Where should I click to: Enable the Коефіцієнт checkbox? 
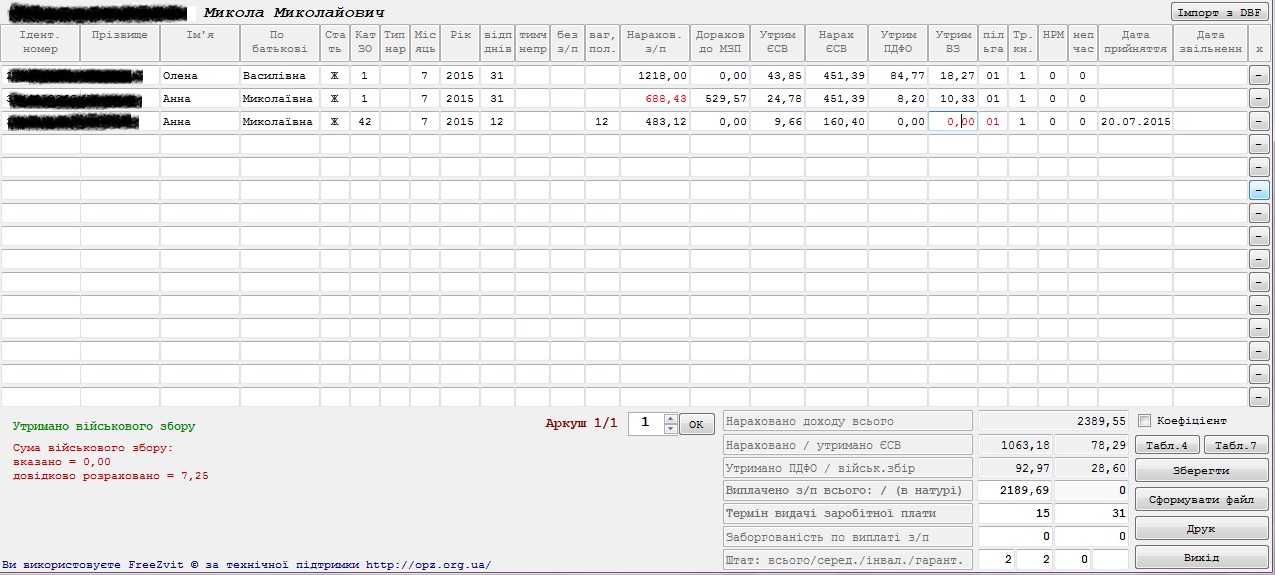pos(1145,421)
